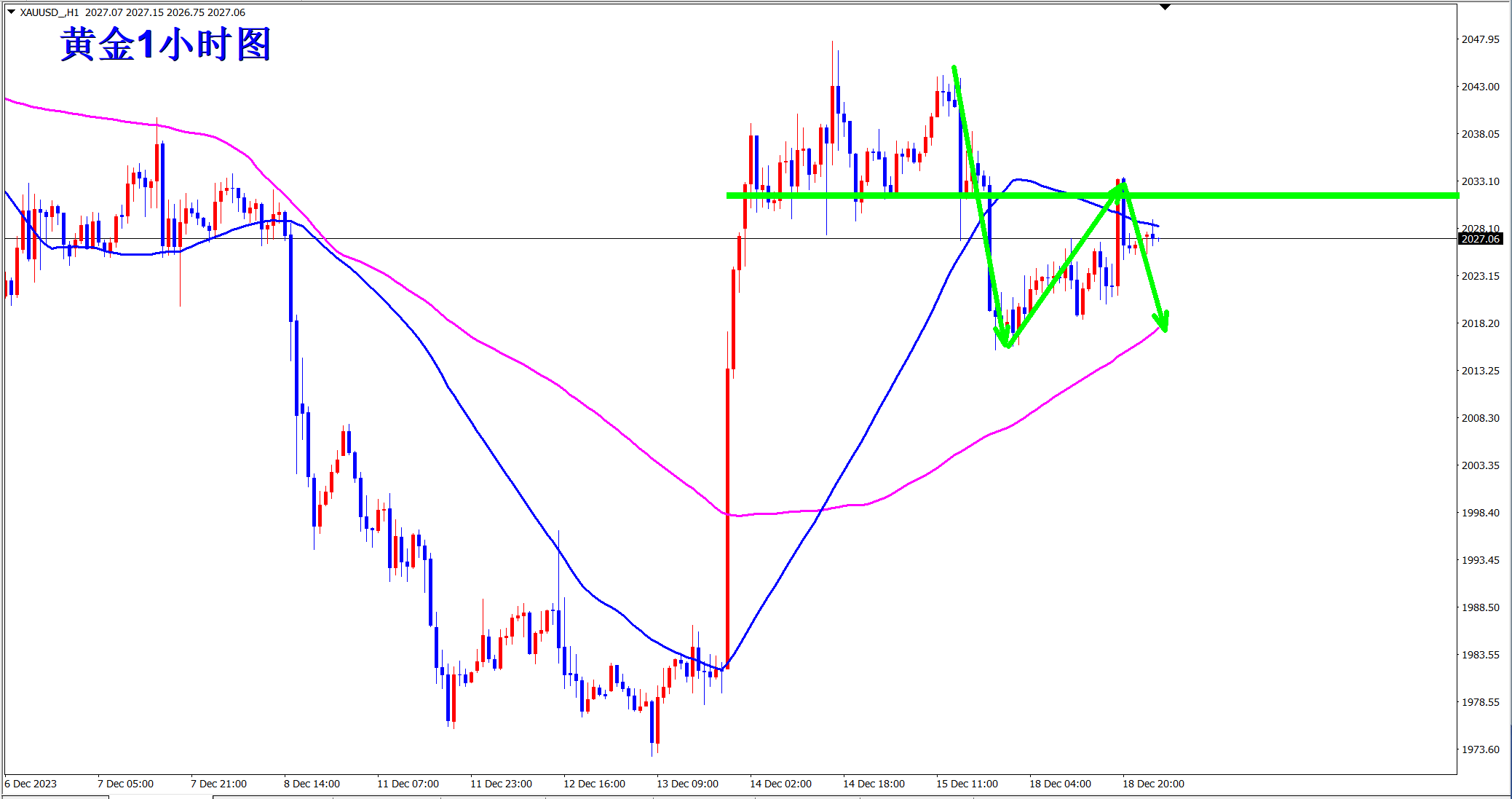Click the triangle dropdown beside XAUUSD_,H1
Screen dimensions: 1512x799
pos(11,12)
